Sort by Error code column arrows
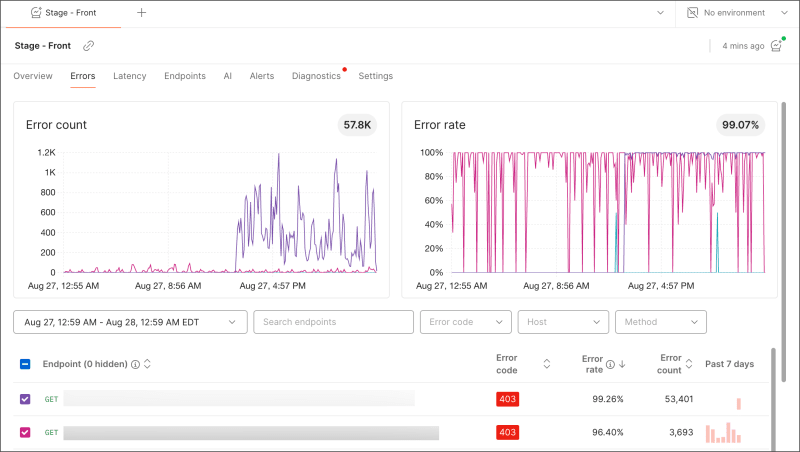Viewport: 800px width, 452px height. [x=546, y=364]
